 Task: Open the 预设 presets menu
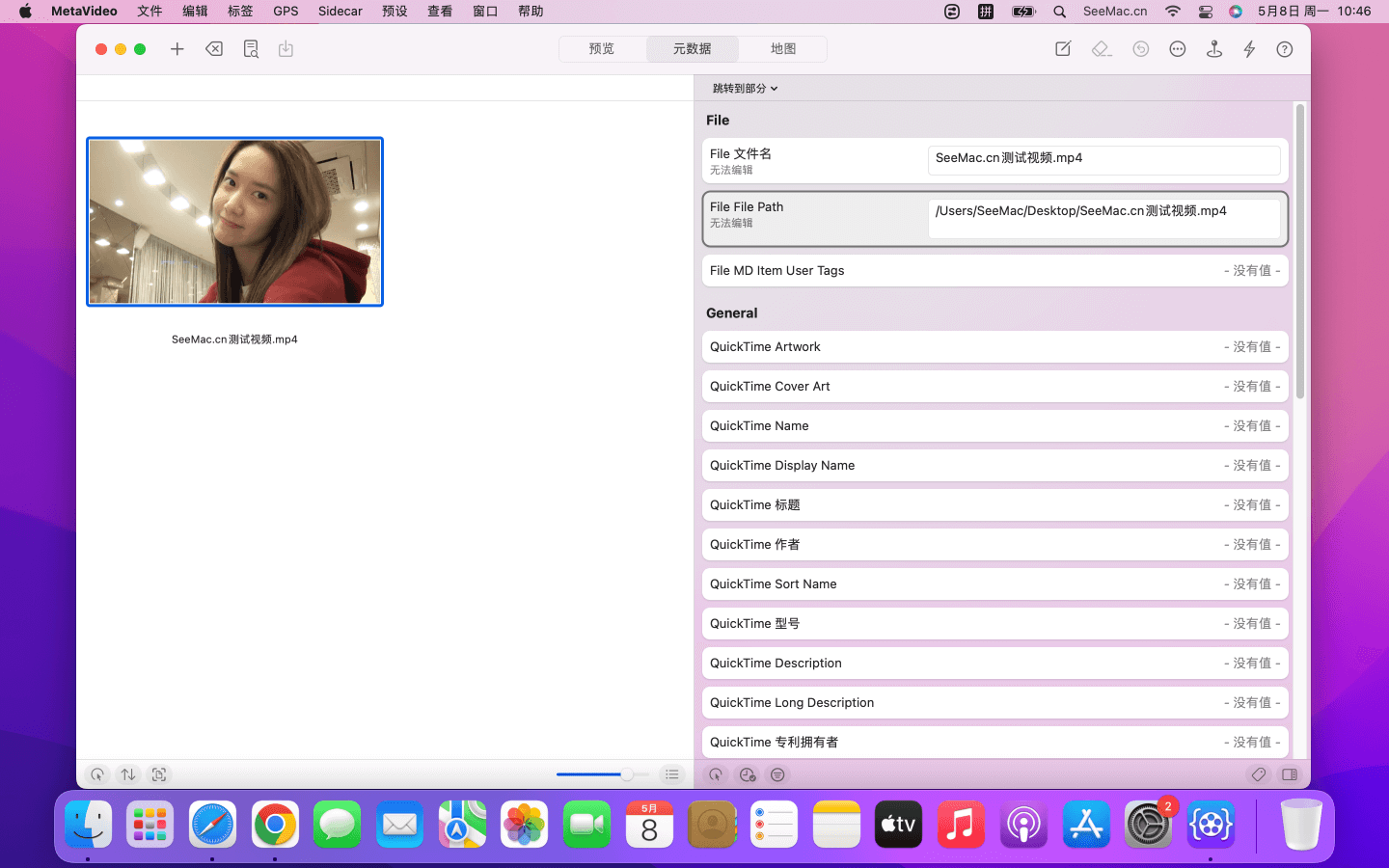coord(395,12)
